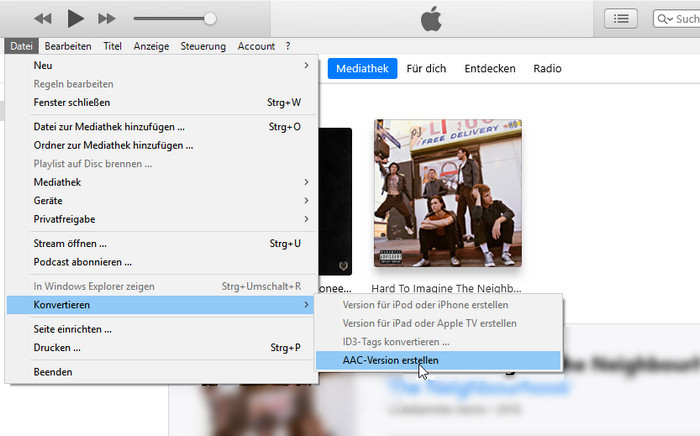Start playback with the play button
Viewport: 700px width, 436px height.
pos(75,19)
